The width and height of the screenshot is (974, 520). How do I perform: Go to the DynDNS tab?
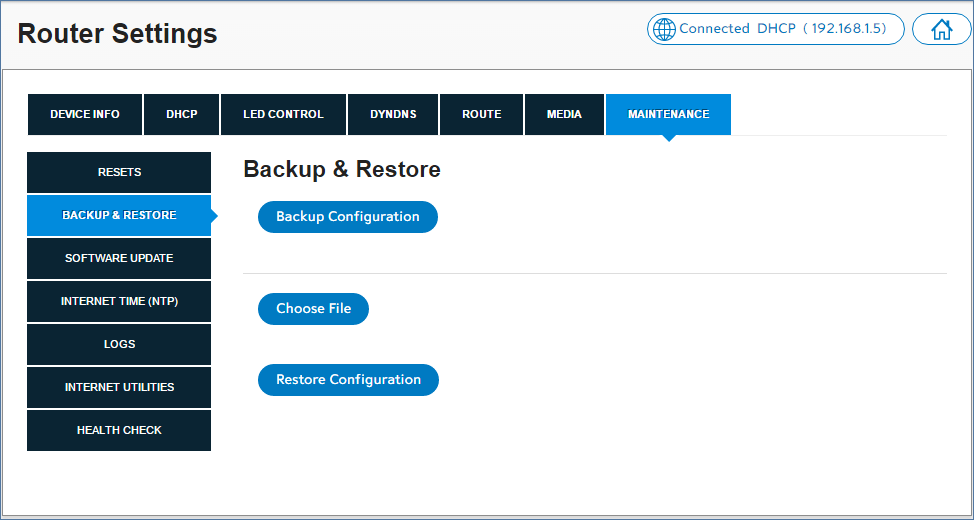[393, 114]
